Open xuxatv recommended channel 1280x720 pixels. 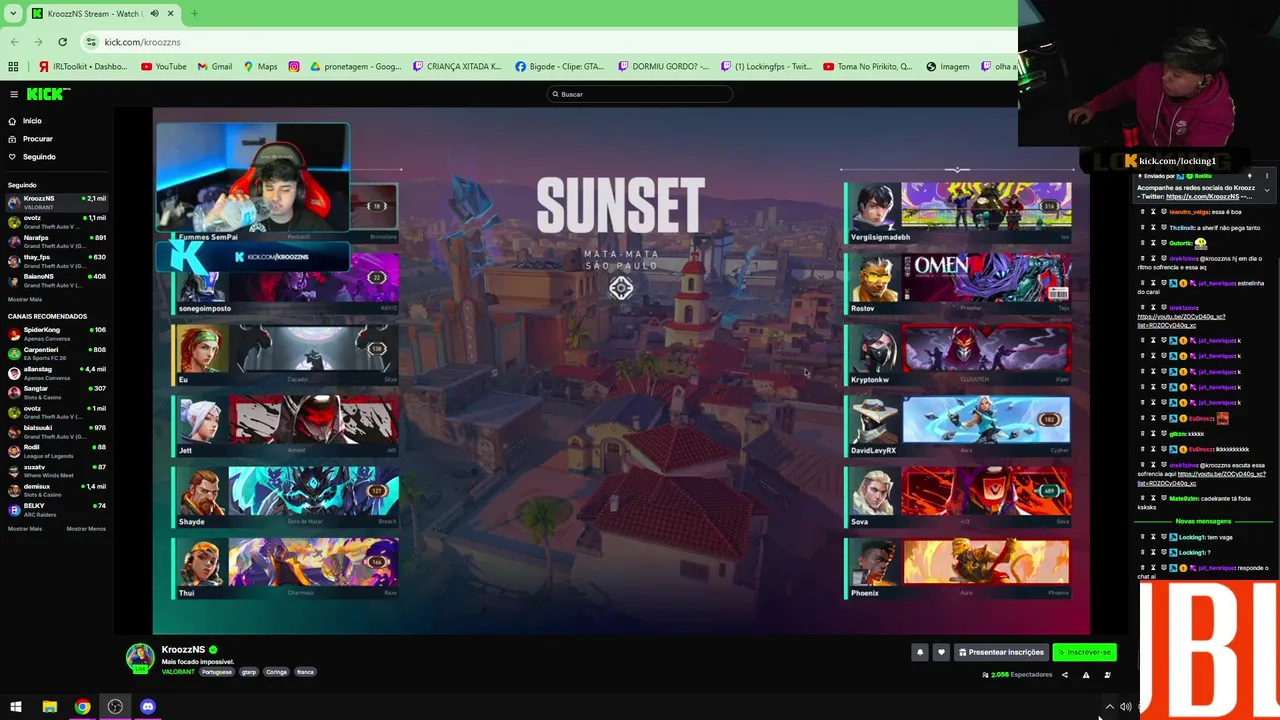[57, 470]
